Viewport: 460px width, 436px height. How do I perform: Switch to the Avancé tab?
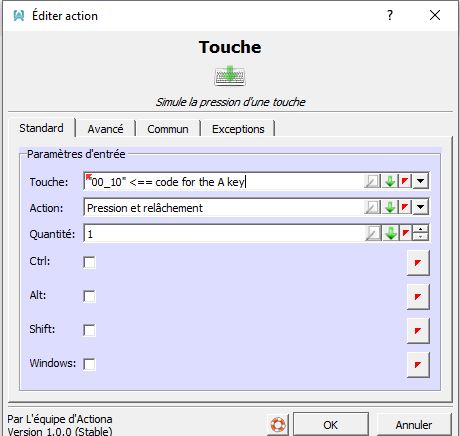point(105,129)
